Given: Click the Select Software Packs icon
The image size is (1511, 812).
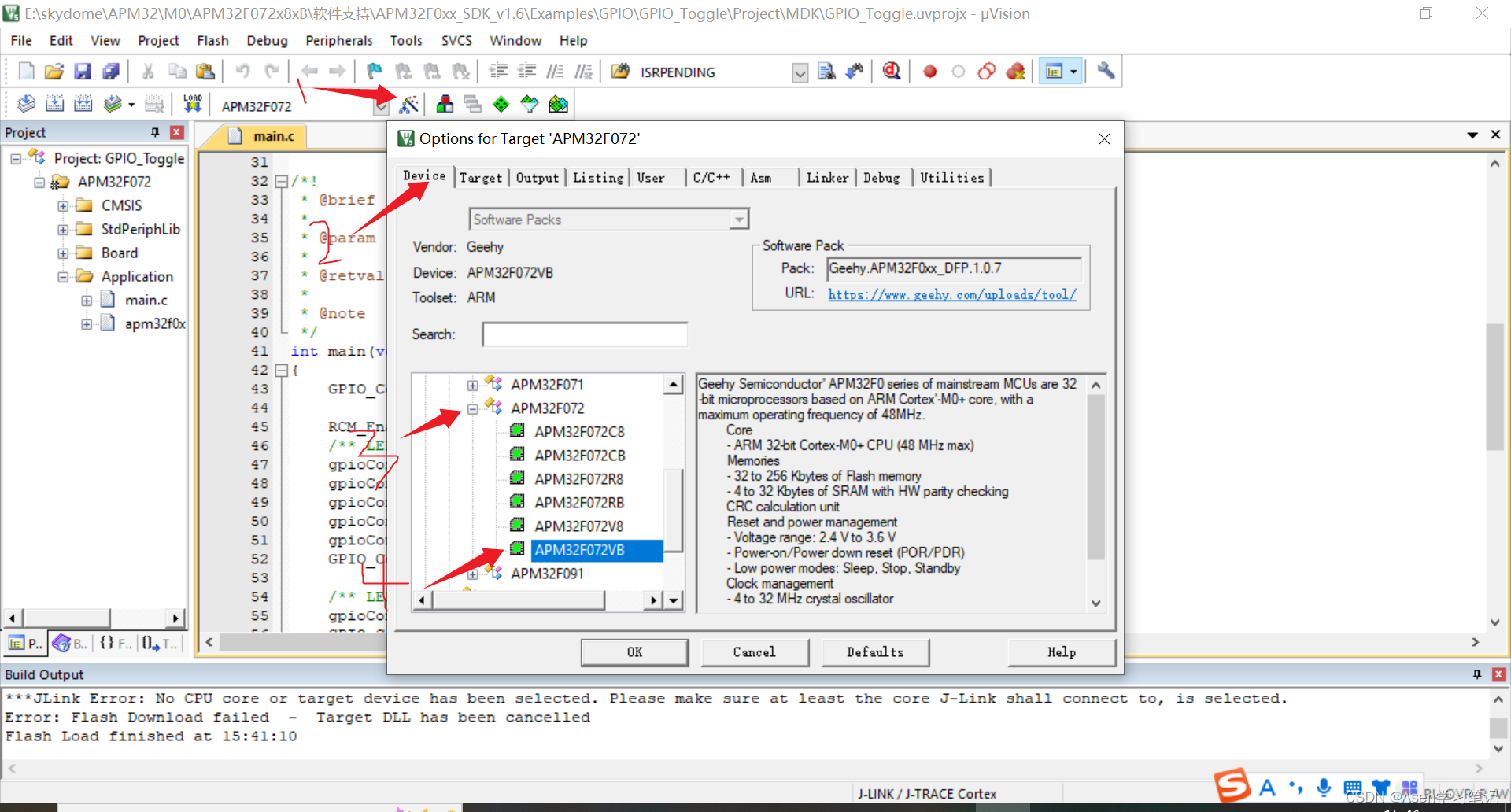Looking at the screenshot, I should [x=530, y=104].
